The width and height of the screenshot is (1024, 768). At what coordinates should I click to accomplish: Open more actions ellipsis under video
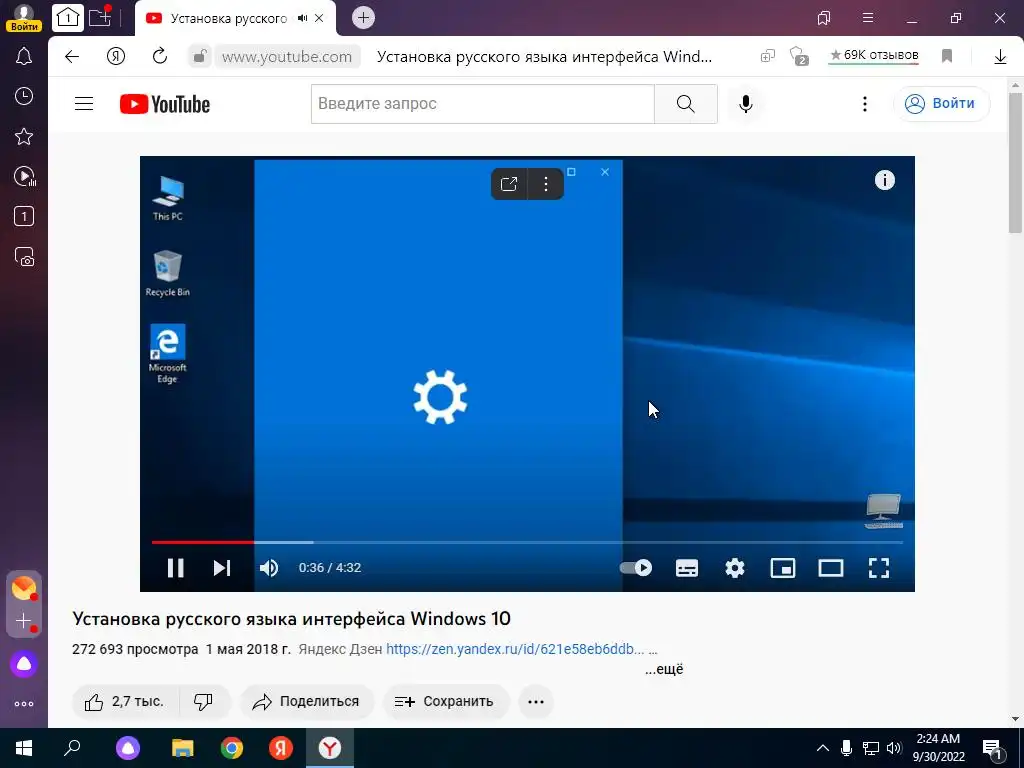(536, 702)
